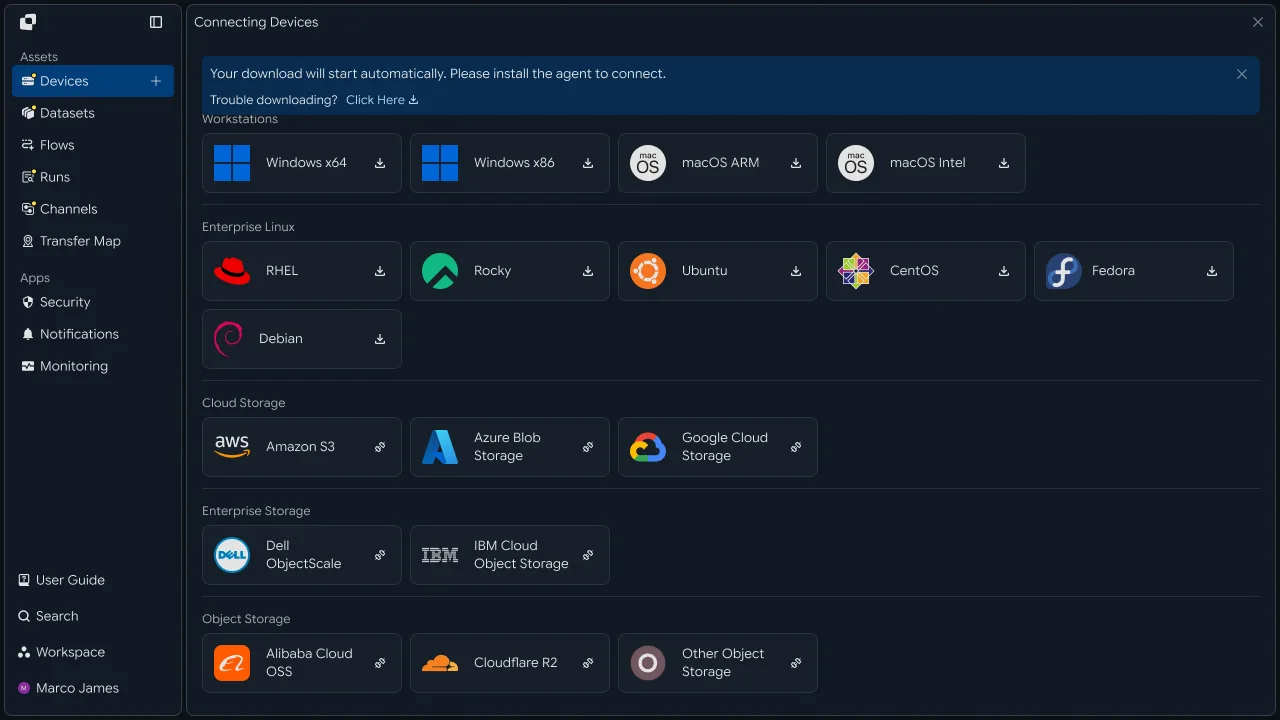The image size is (1280, 720).
Task: Click the Fedora logo
Action: (1064, 271)
